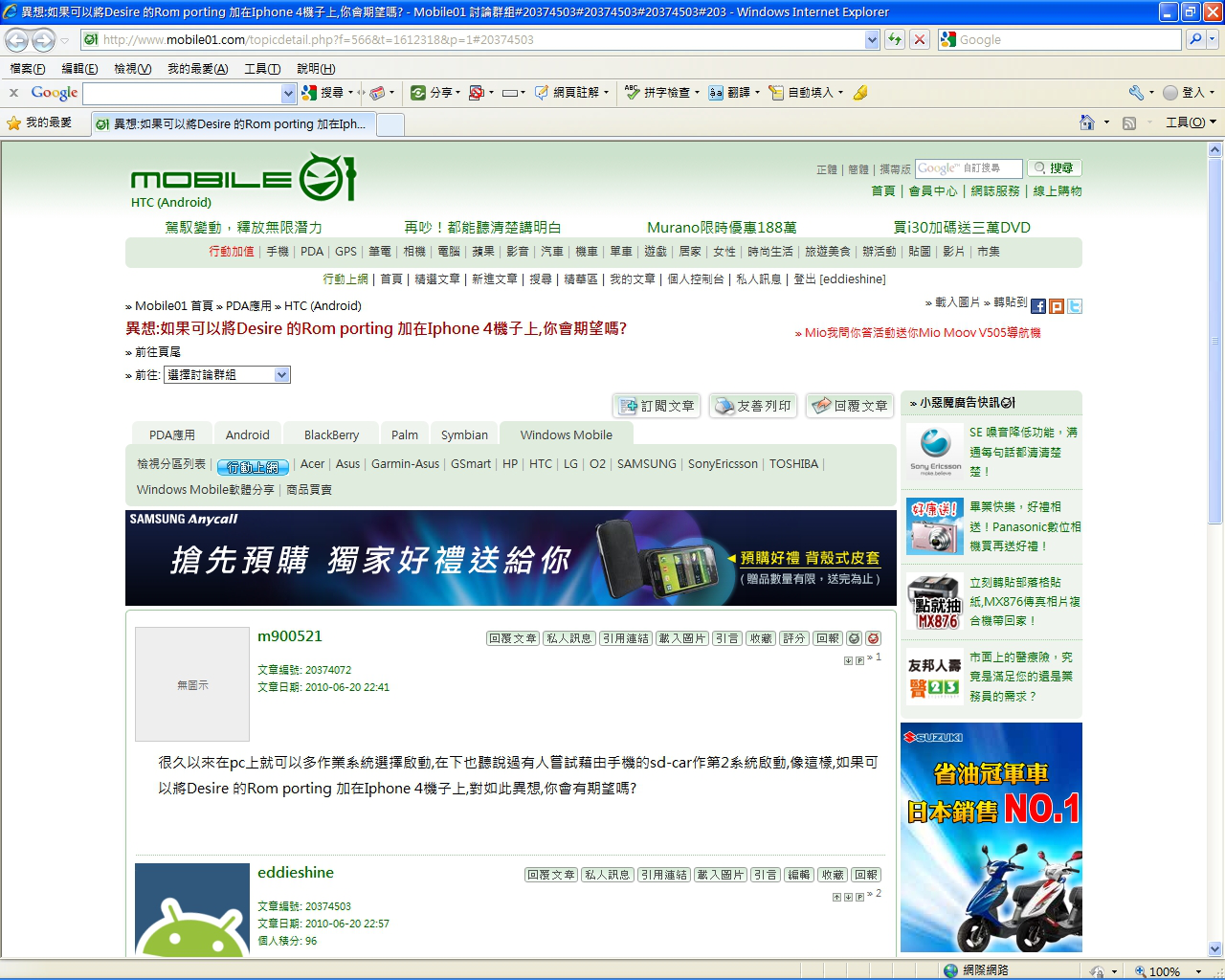Click the Sony Ericsson ad thumbnail
This screenshot has width=1225, height=980.
(x=935, y=452)
